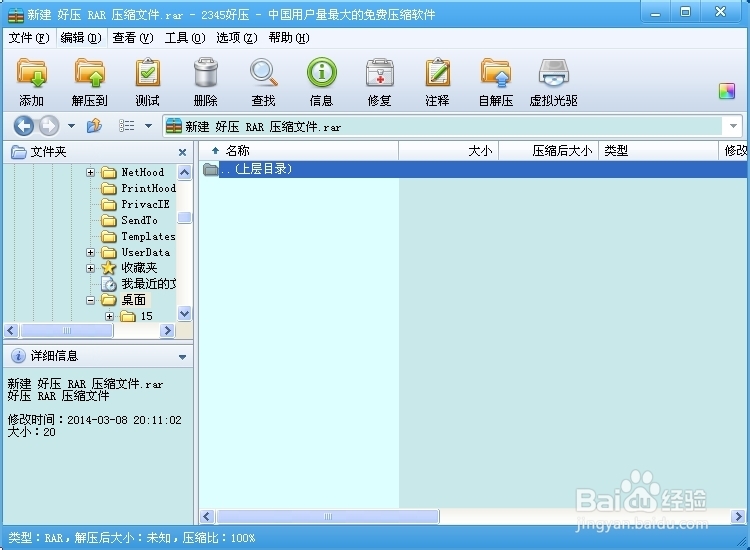Click folder tree scroll-up arrow
Screen dimensions: 750x550
tap(184, 172)
